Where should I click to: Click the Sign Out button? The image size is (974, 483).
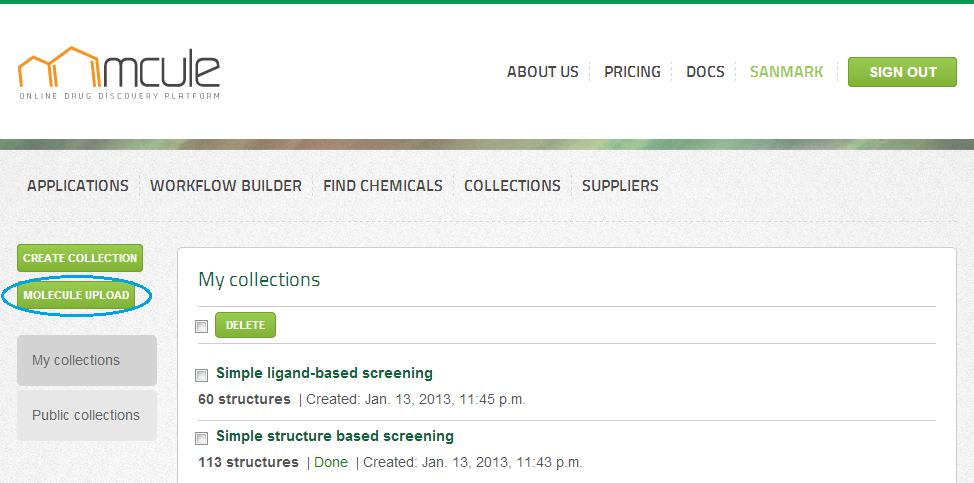[x=902, y=72]
